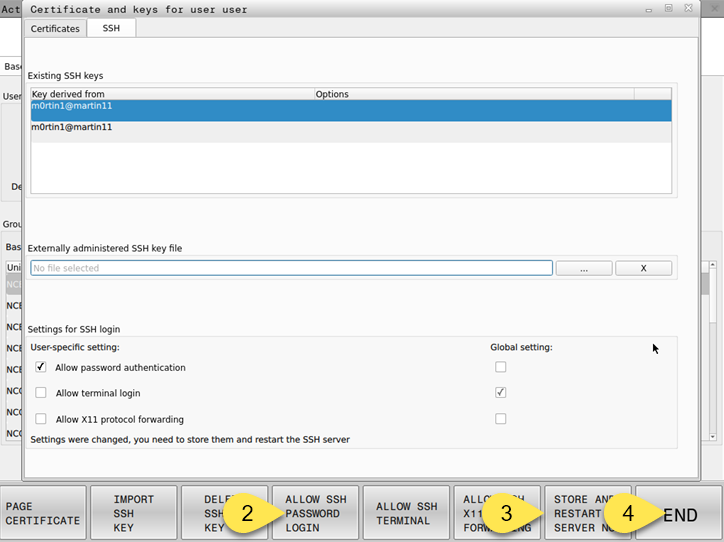The height and width of the screenshot is (542, 724).
Task: Toggle global terminal login checkbox
Action: click(x=501, y=392)
